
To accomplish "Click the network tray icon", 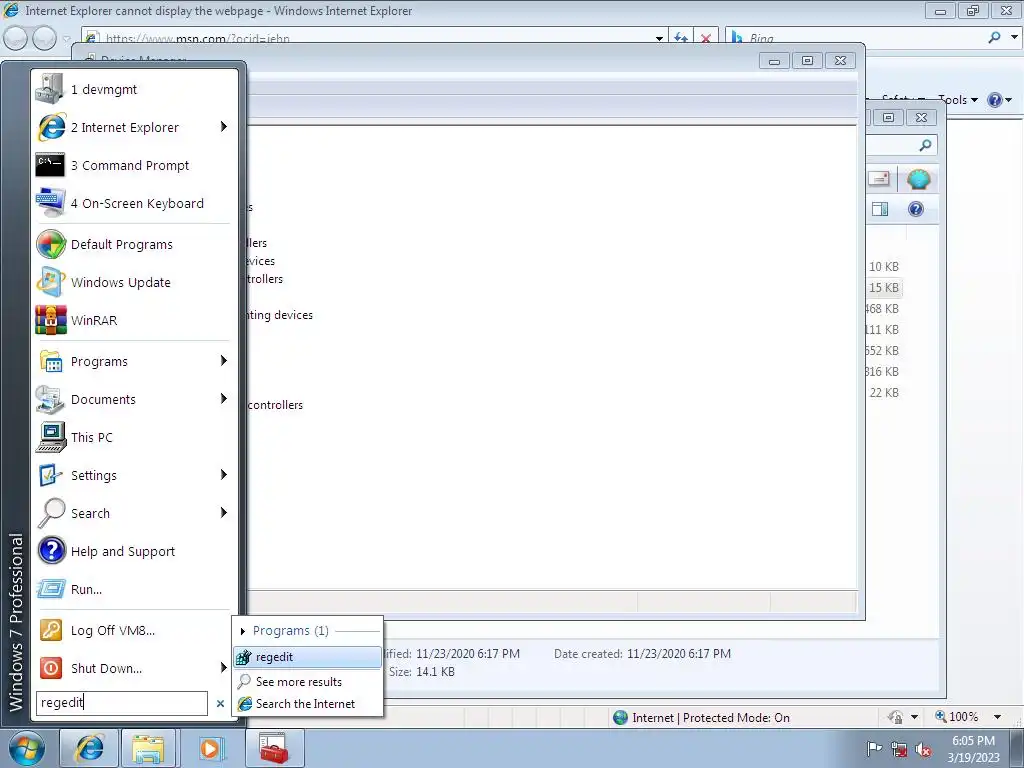I will (x=899, y=749).
